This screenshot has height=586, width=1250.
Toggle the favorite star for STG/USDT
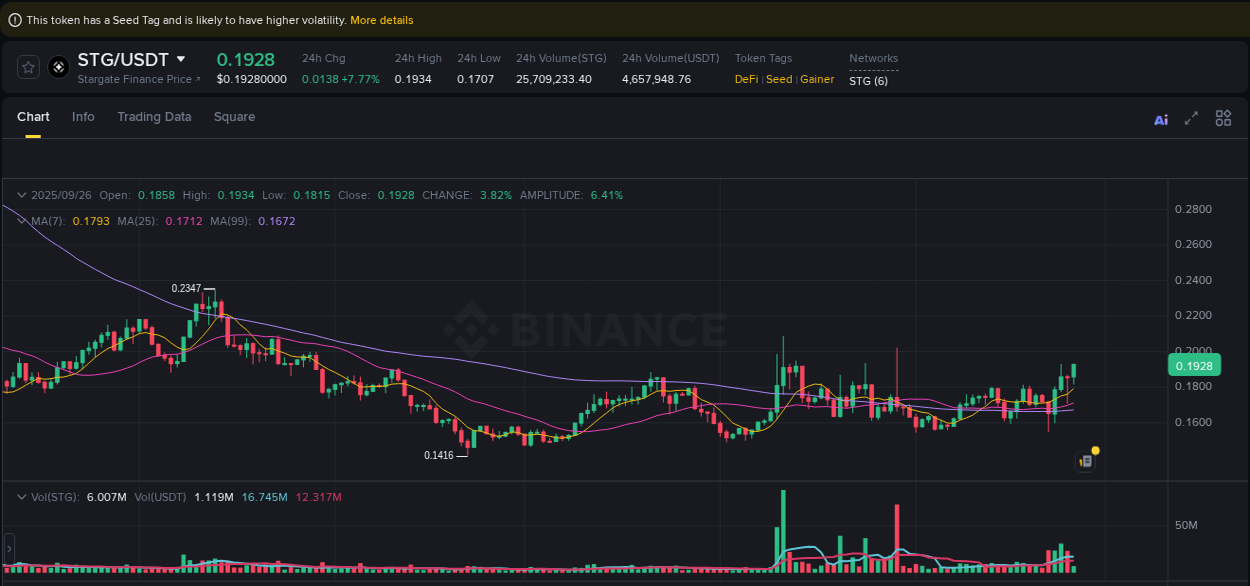[x=28, y=67]
